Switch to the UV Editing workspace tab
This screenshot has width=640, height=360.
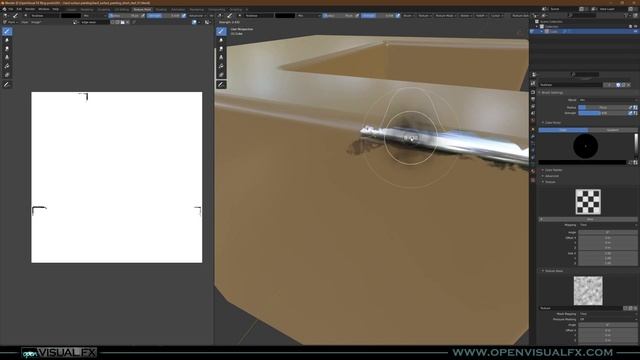tap(121, 9)
